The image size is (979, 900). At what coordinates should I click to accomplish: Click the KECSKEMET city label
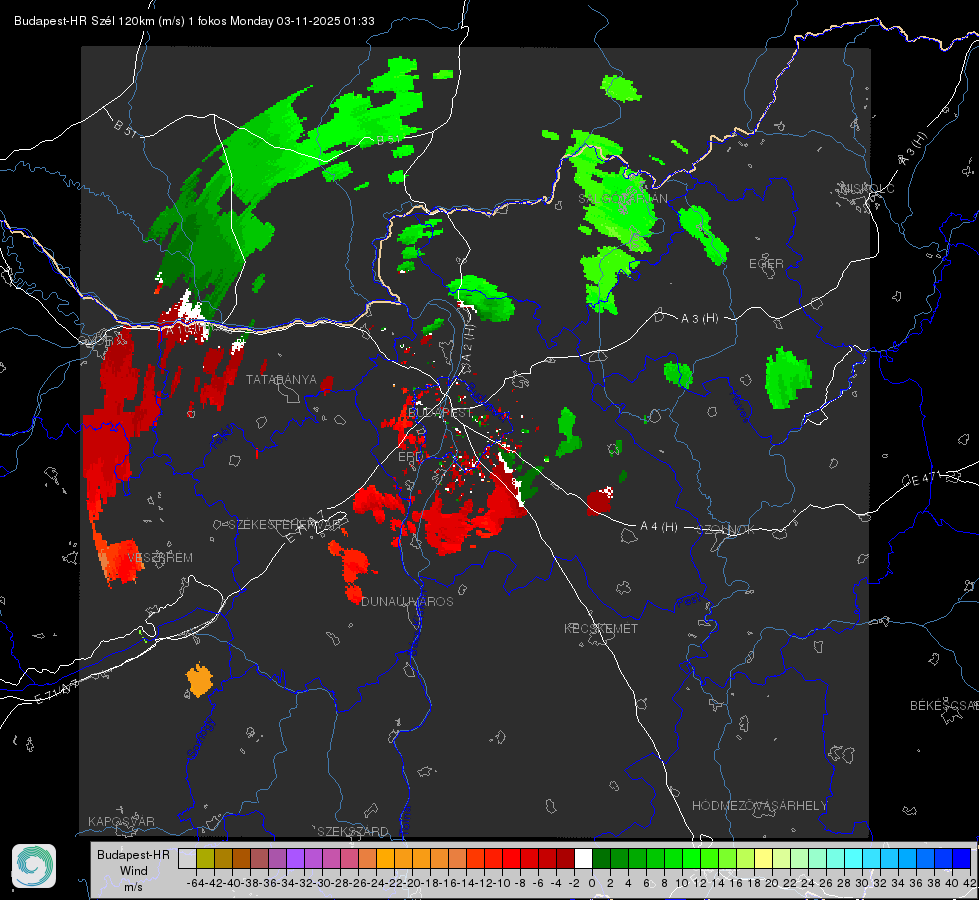pos(601,628)
